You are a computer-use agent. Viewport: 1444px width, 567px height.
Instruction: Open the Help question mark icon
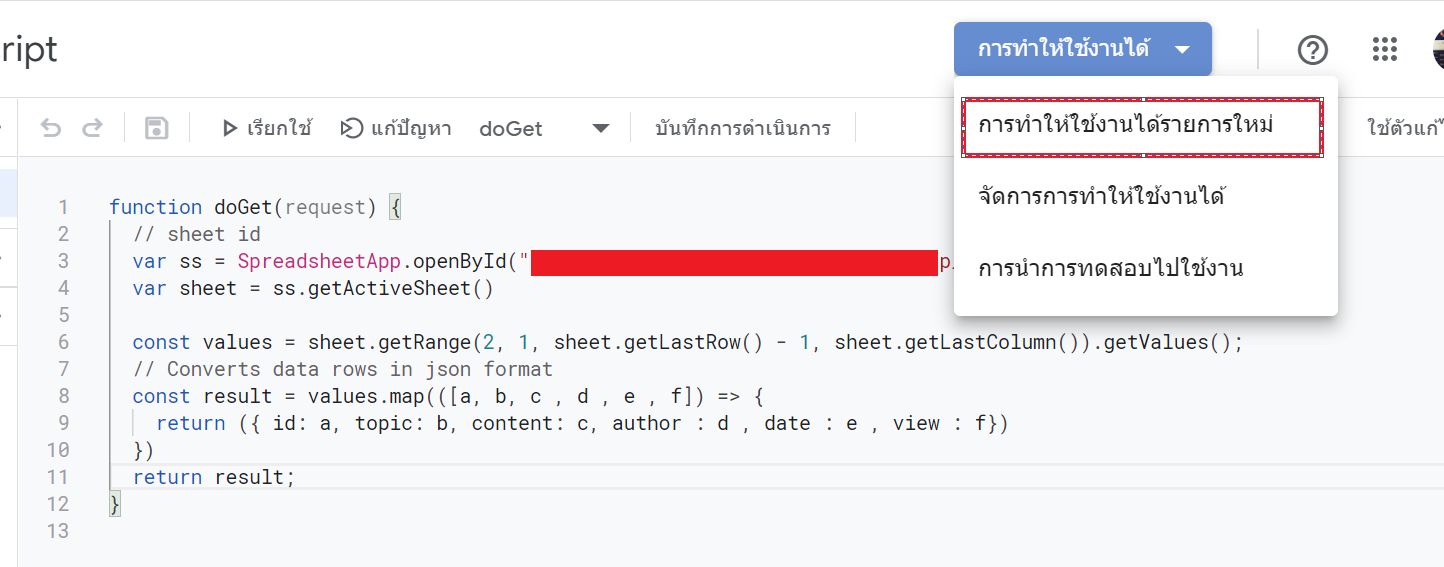[x=1312, y=49]
